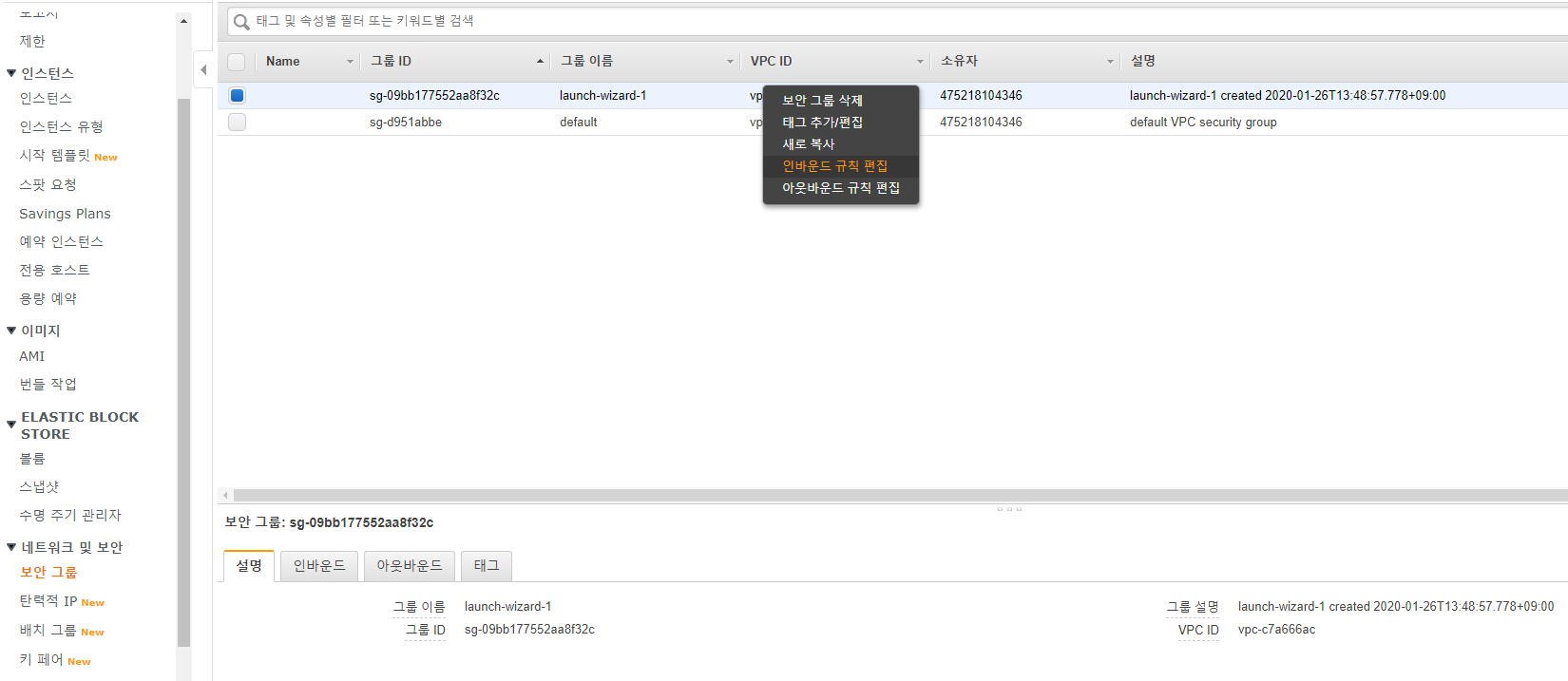Open 용량 예약 in sidebar
The height and width of the screenshot is (681, 1568).
48,299
